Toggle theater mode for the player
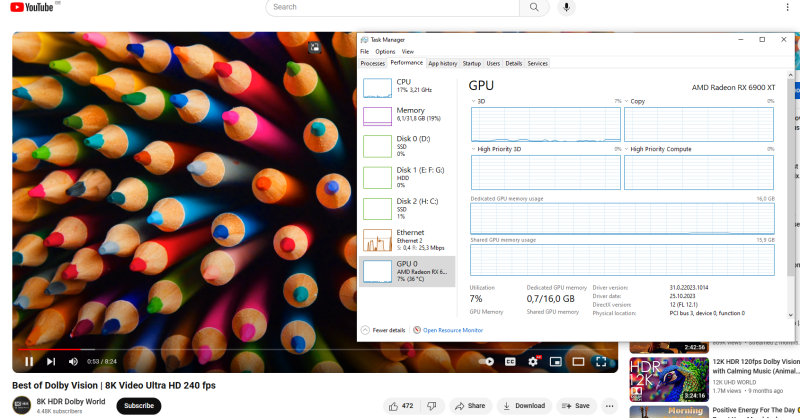This screenshot has height=418, width=800. pos(578,361)
